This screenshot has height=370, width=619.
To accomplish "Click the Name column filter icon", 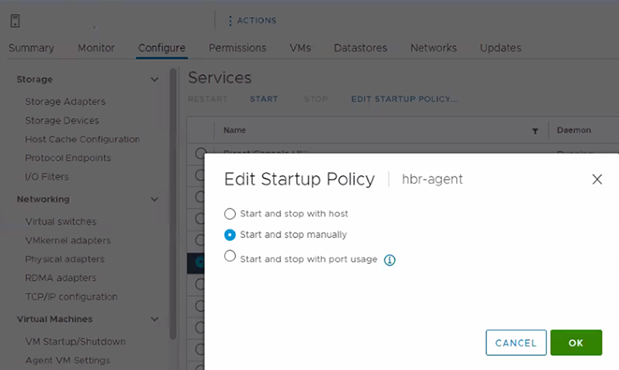I will pyautogui.click(x=535, y=131).
